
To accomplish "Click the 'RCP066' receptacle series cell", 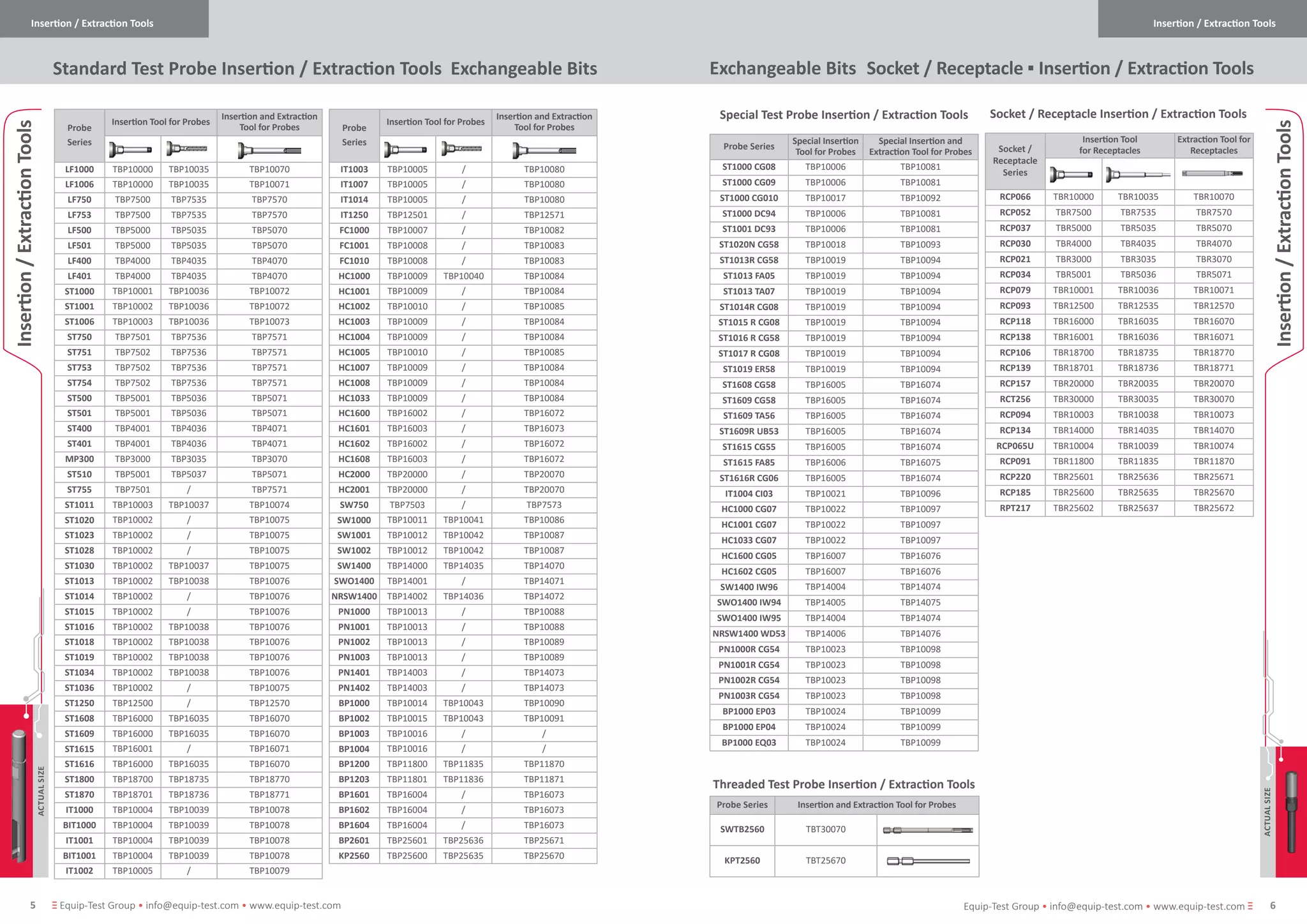I will (1015, 197).
